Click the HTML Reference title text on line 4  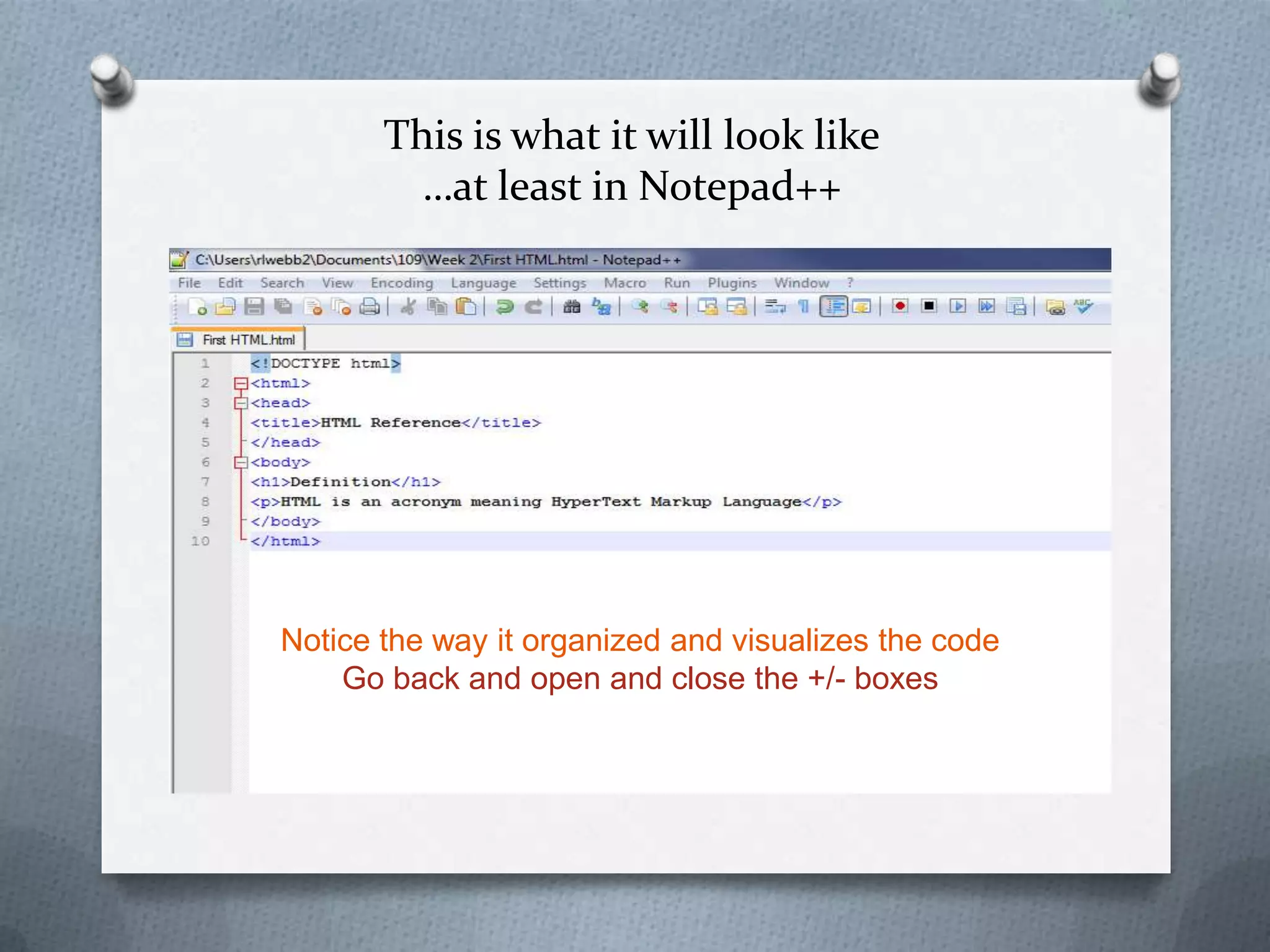391,423
